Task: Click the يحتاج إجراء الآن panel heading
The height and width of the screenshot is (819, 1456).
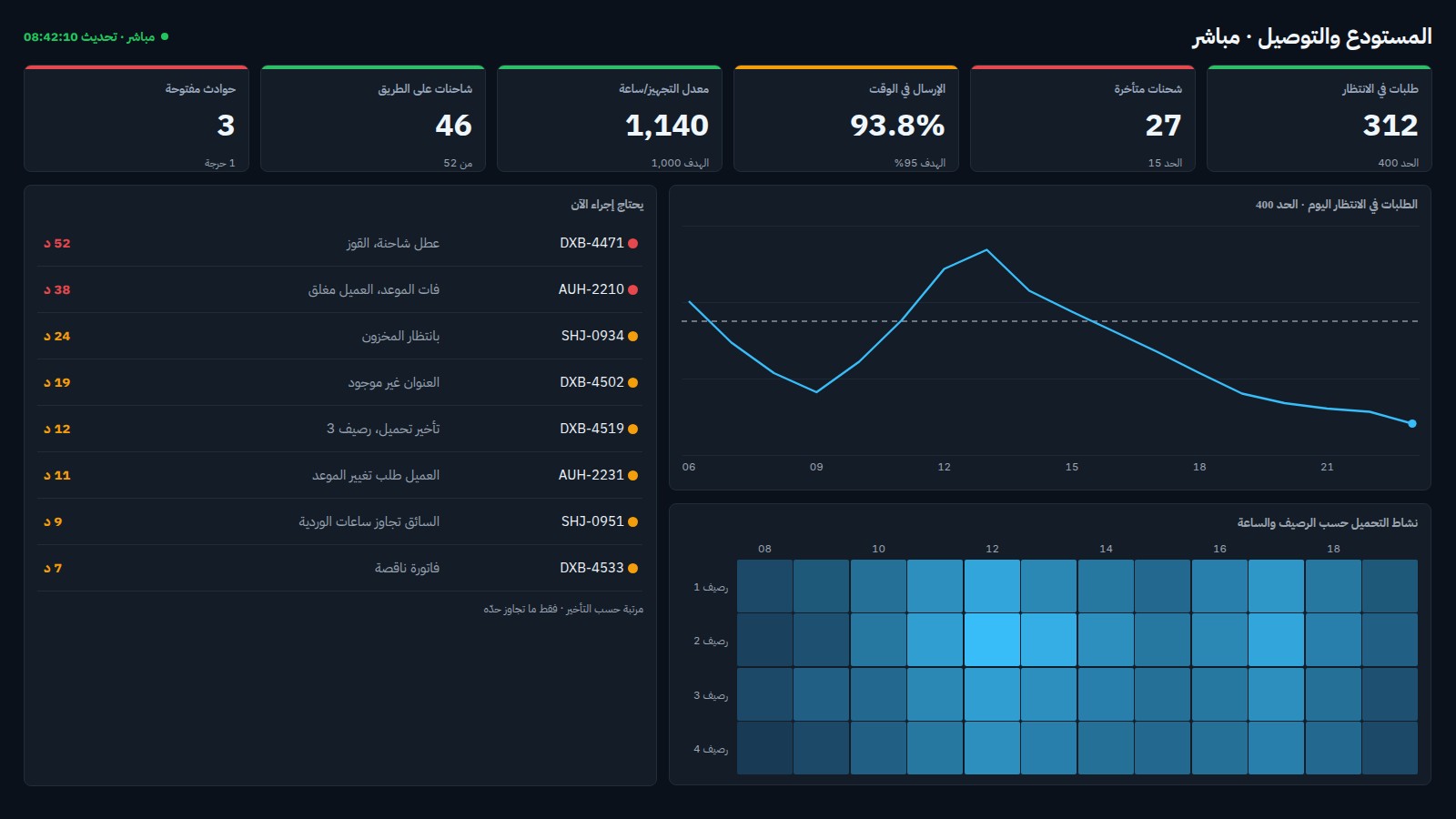Action: pos(607,205)
